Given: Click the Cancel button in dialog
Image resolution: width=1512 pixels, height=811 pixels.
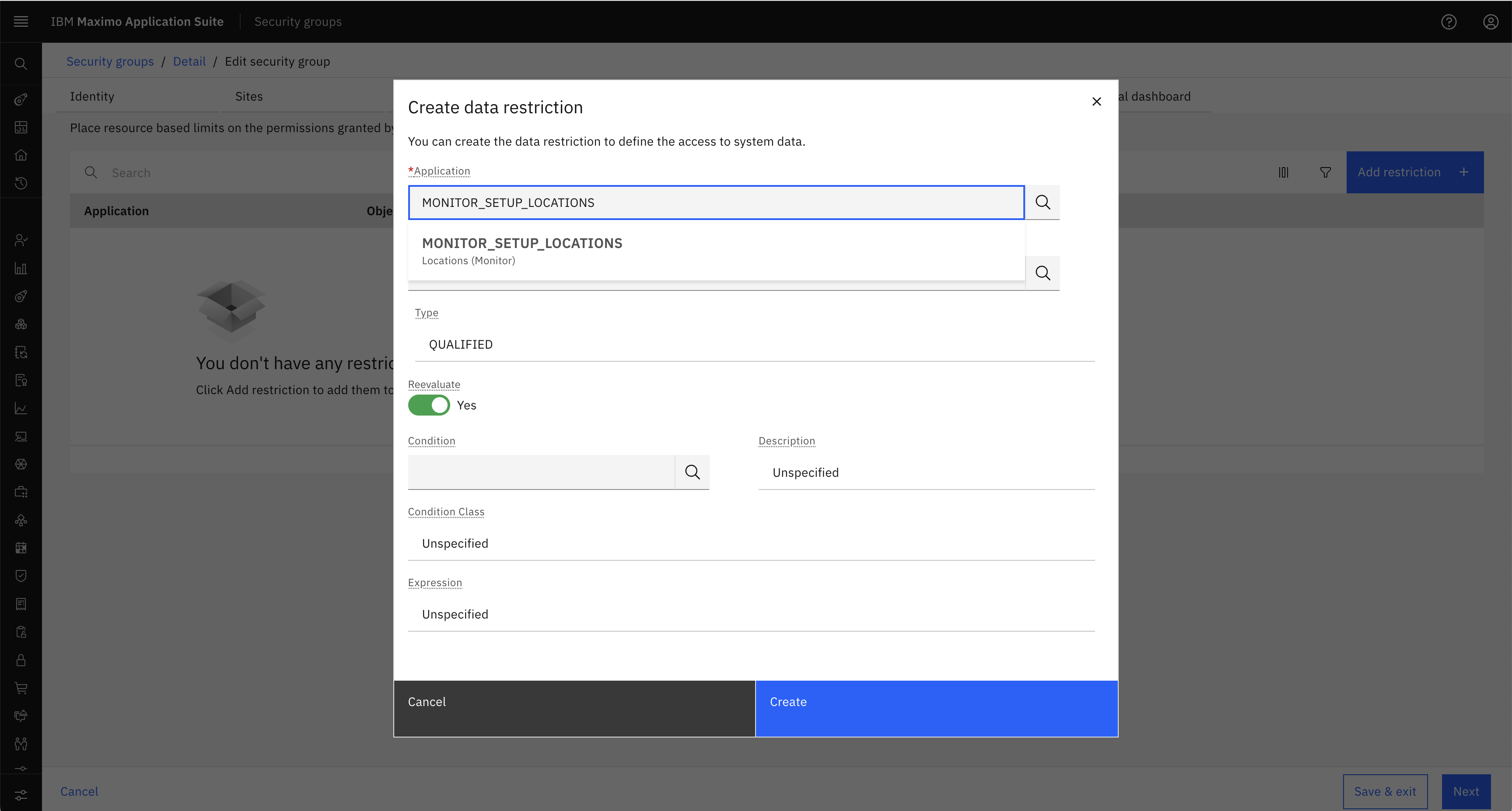Looking at the screenshot, I should (x=574, y=708).
